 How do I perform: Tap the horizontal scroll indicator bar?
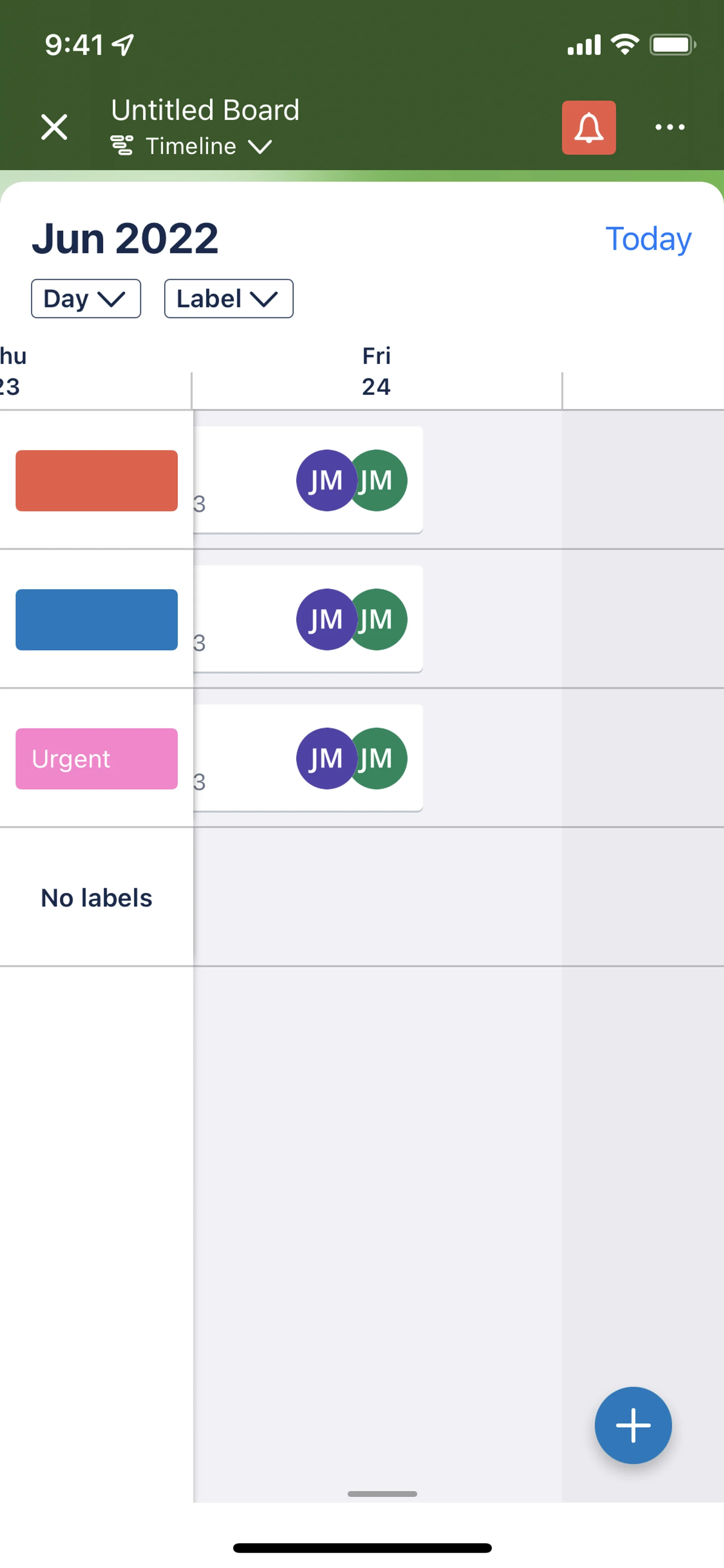(x=382, y=1494)
